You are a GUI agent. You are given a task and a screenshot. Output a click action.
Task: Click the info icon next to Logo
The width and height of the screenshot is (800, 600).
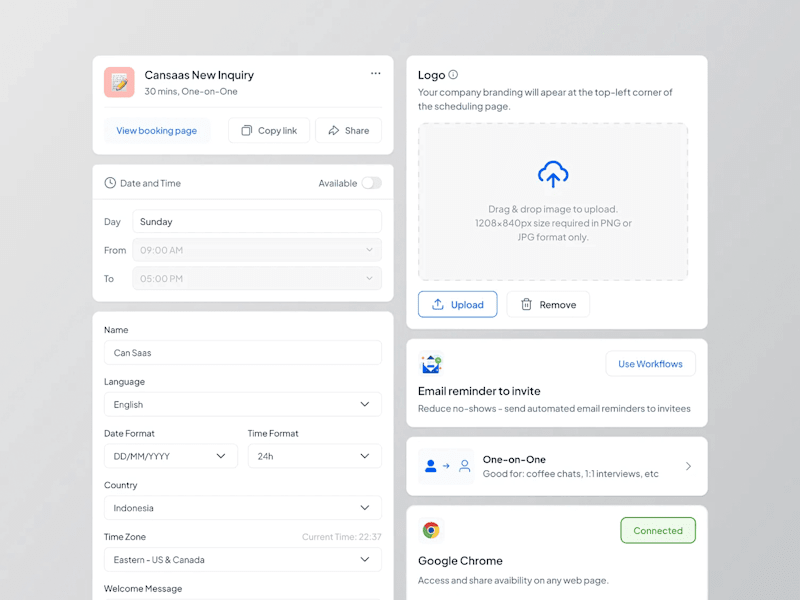(453, 74)
